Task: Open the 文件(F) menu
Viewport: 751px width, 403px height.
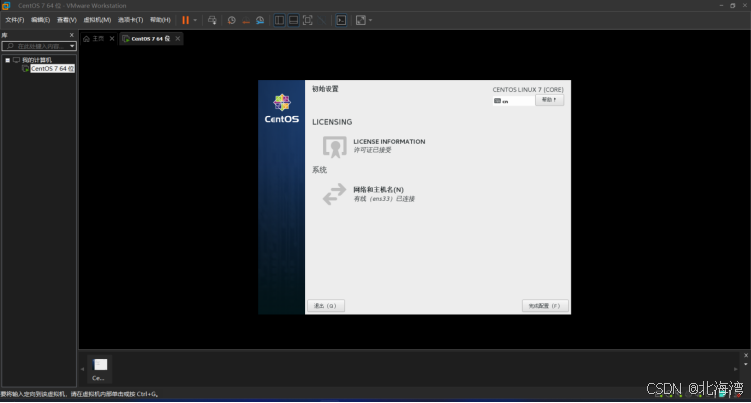Action: (x=14, y=20)
